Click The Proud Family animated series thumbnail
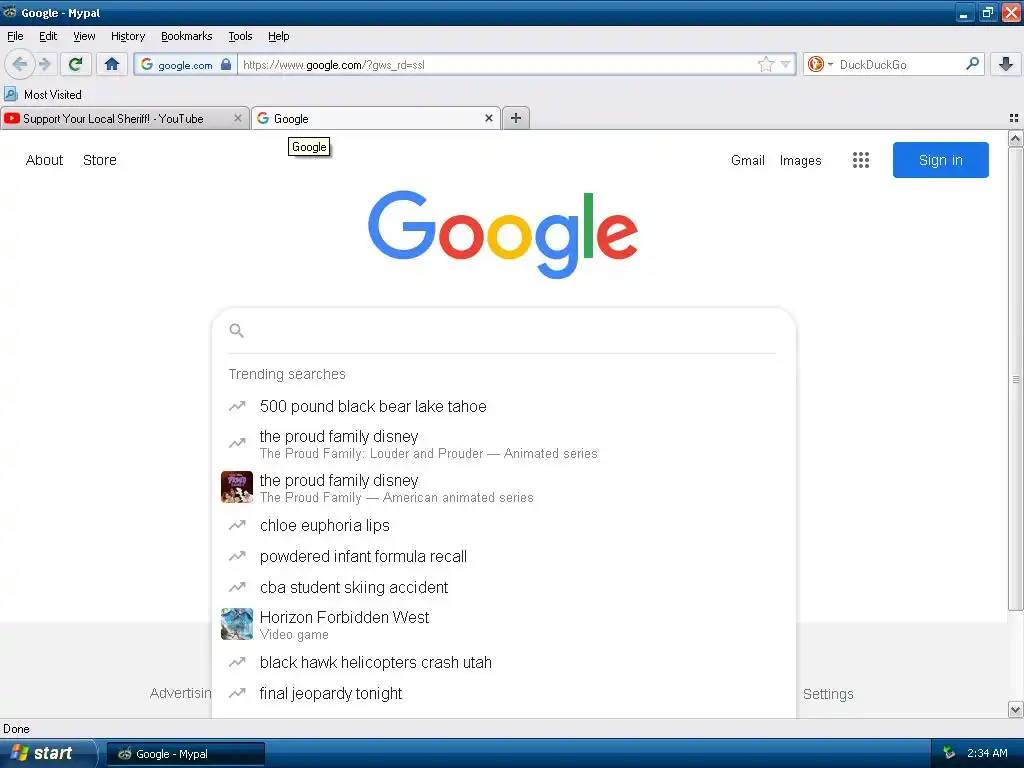The height and width of the screenshot is (768, 1024). (x=236, y=487)
